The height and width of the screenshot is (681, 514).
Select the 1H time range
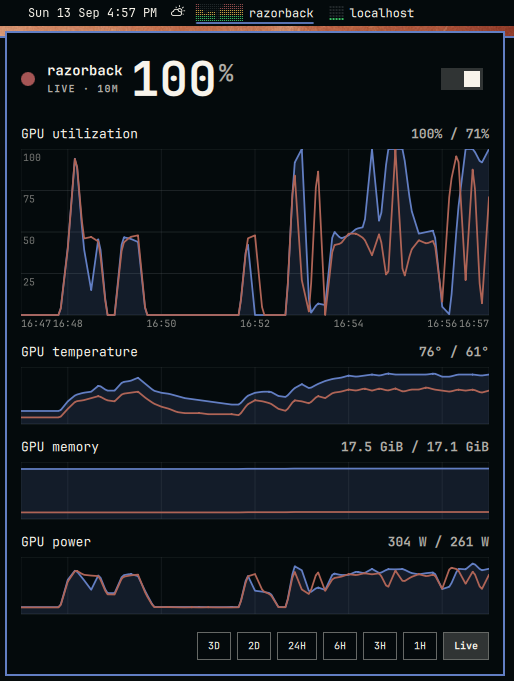click(420, 646)
